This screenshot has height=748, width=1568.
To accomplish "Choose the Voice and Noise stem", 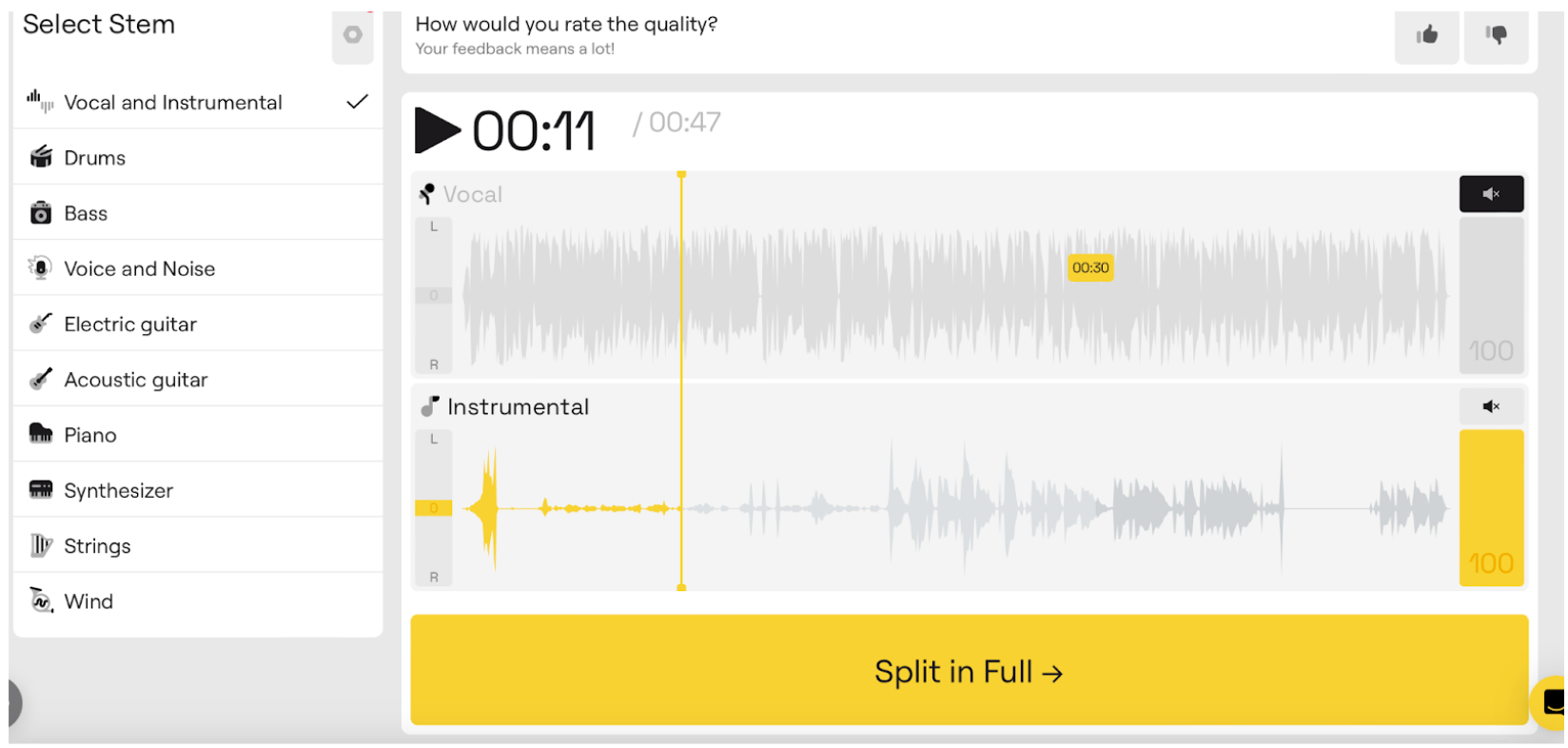I will pyautogui.click(x=140, y=269).
